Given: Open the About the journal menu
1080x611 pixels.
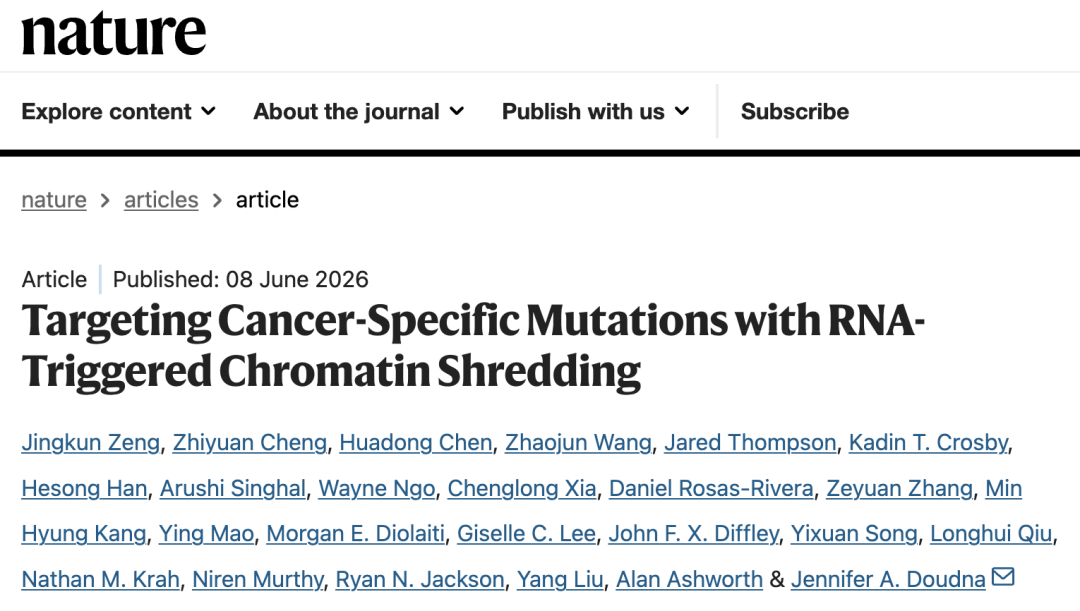Looking at the screenshot, I should [359, 112].
